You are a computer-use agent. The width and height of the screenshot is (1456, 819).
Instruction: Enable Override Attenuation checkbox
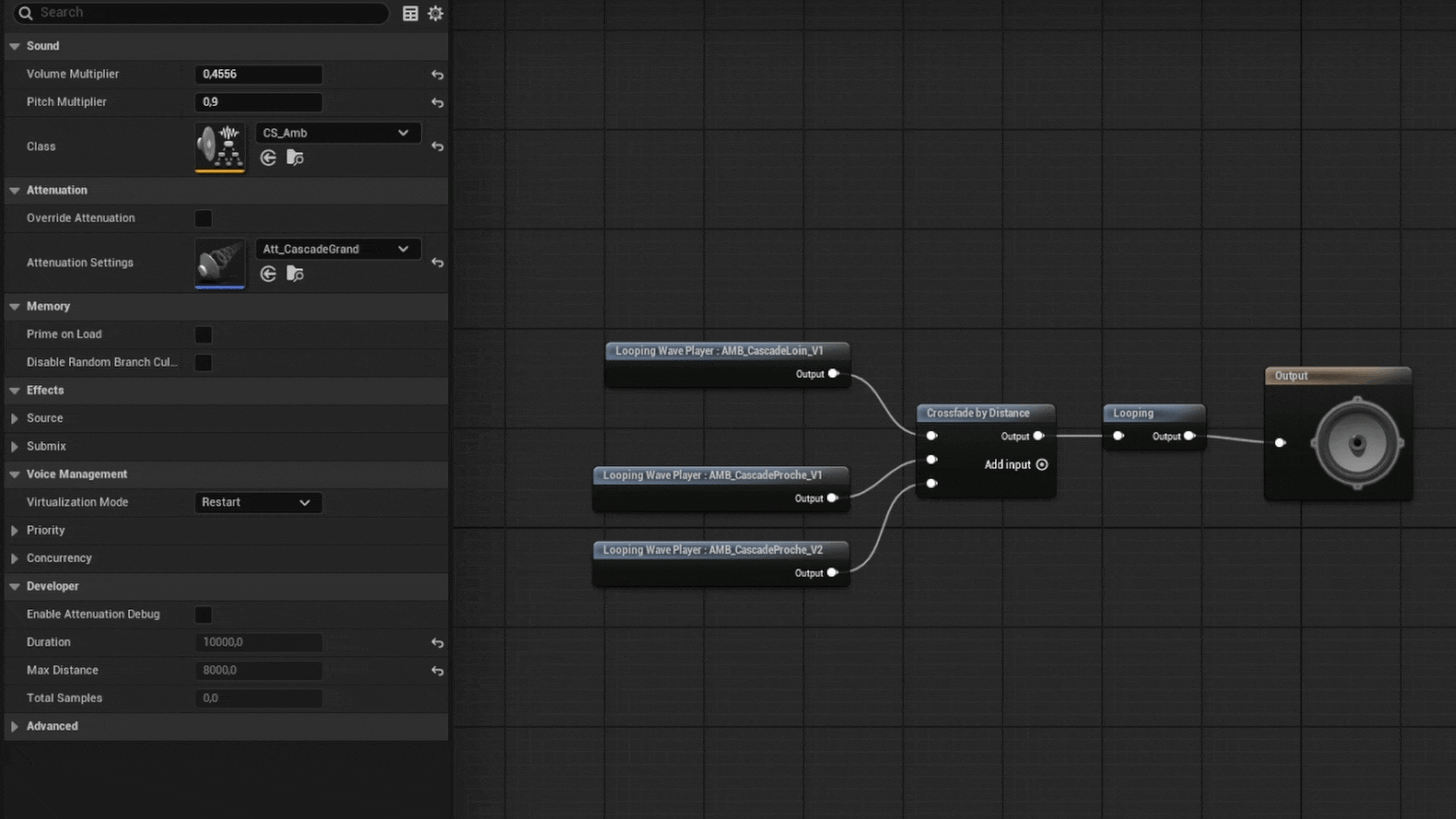tap(203, 218)
